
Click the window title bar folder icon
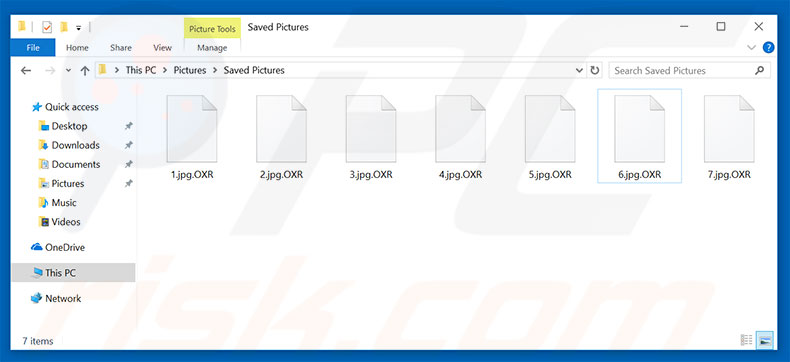(x=22, y=27)
